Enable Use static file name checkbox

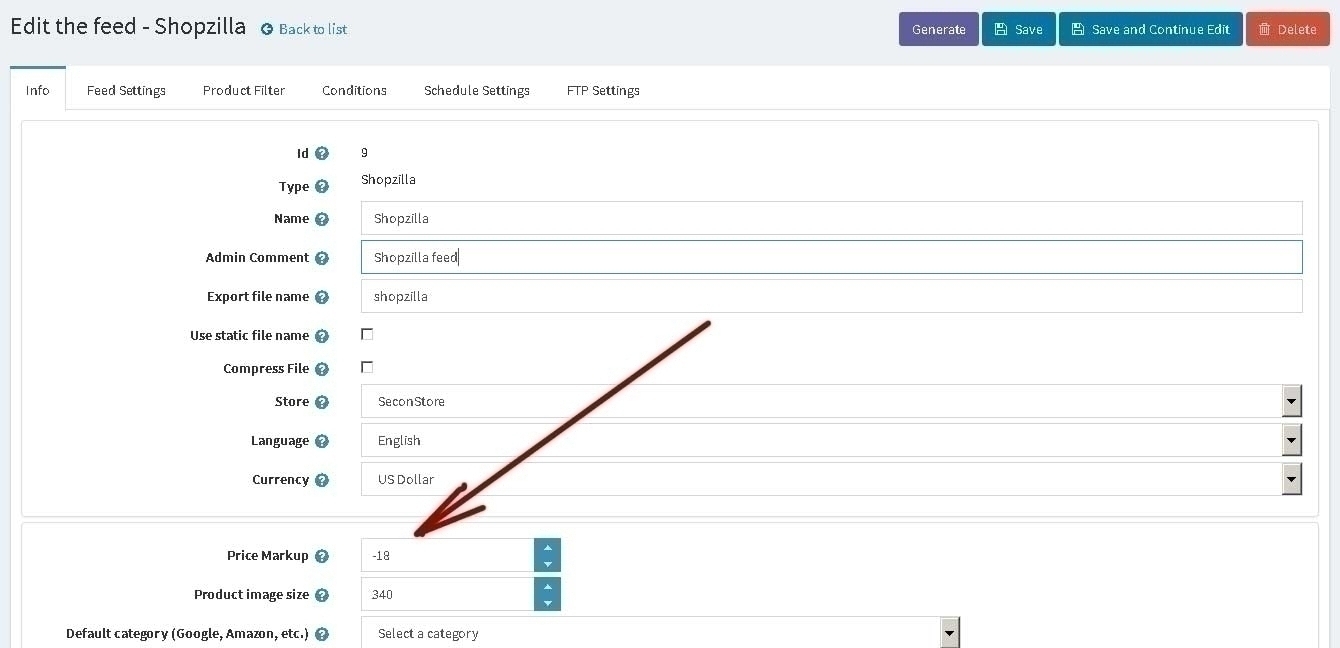point(367,334)
